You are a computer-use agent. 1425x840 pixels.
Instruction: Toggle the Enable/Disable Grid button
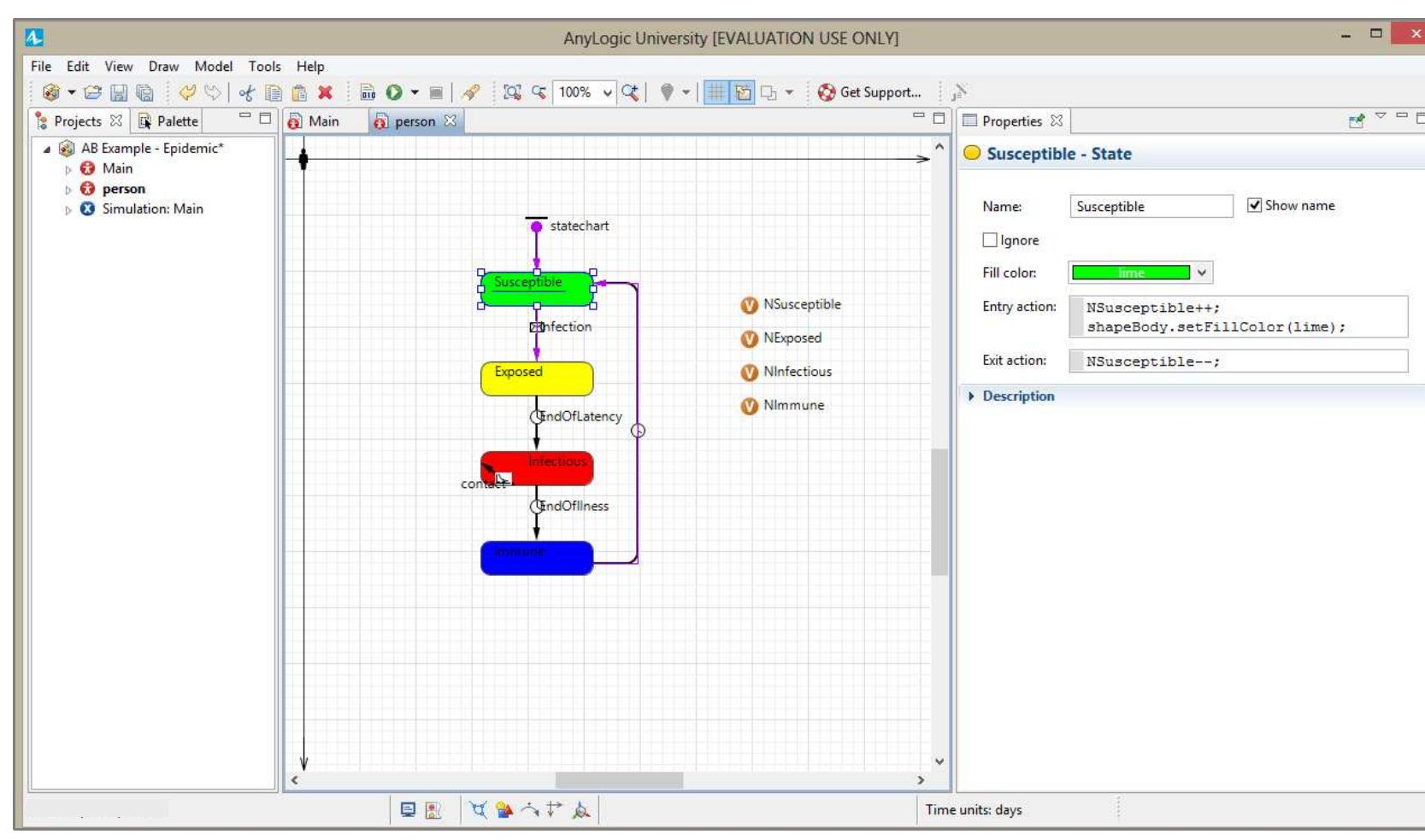(x=716, y=92)
